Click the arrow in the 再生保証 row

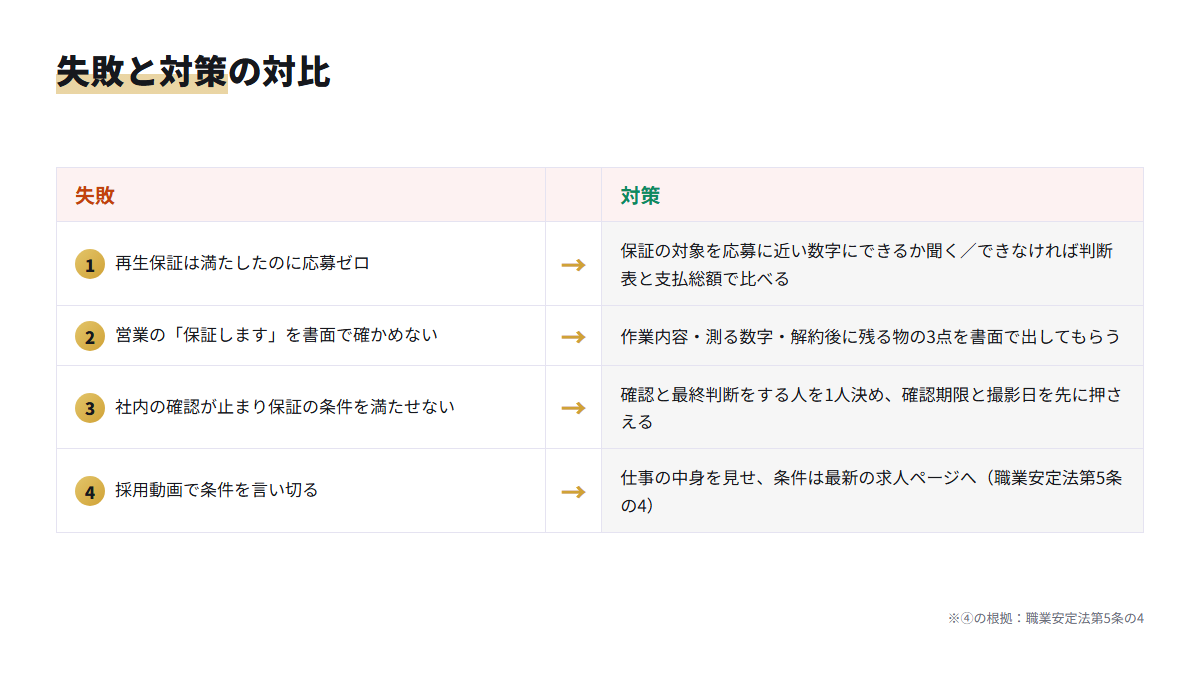(573, 264)
